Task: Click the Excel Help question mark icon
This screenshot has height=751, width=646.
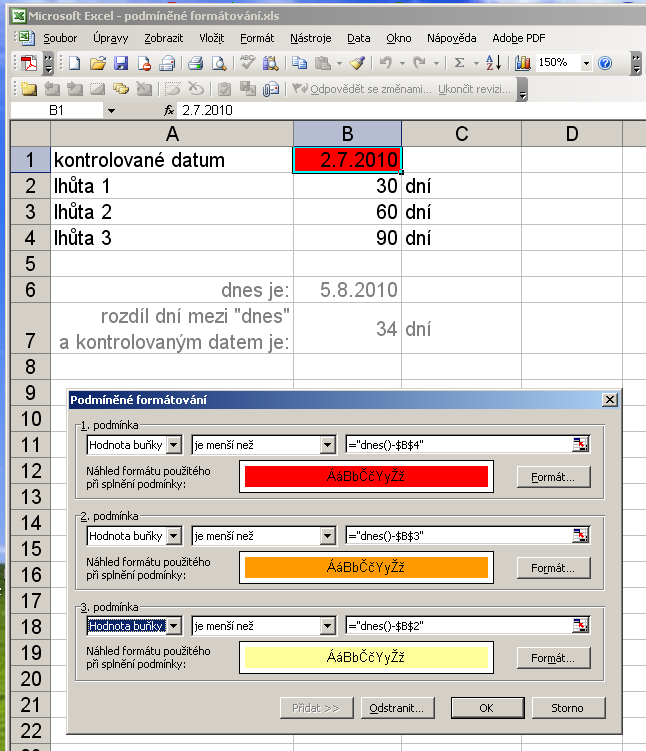Action: click(x=605, y=63)
